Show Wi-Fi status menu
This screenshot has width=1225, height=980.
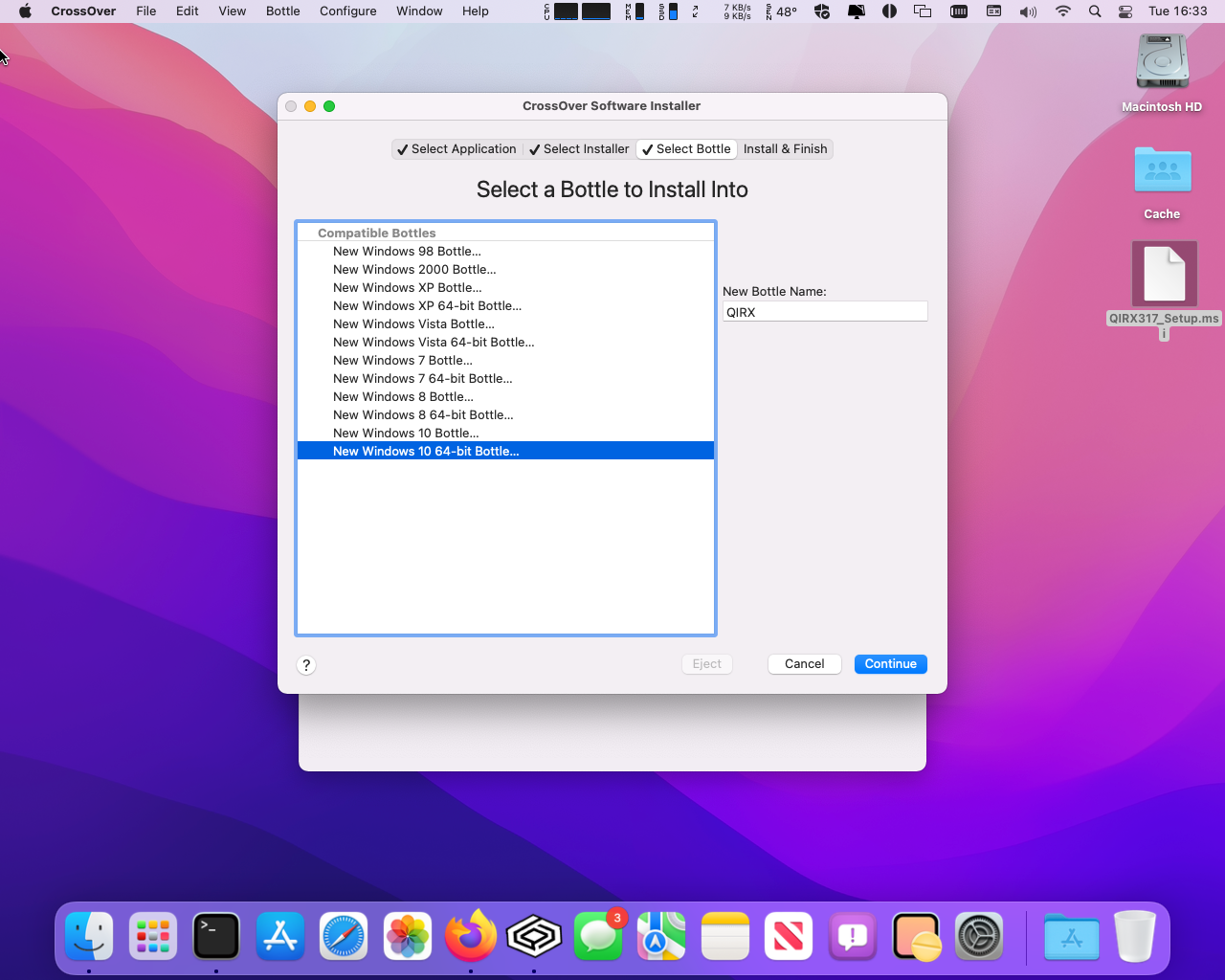click(x=1063, y=11)
